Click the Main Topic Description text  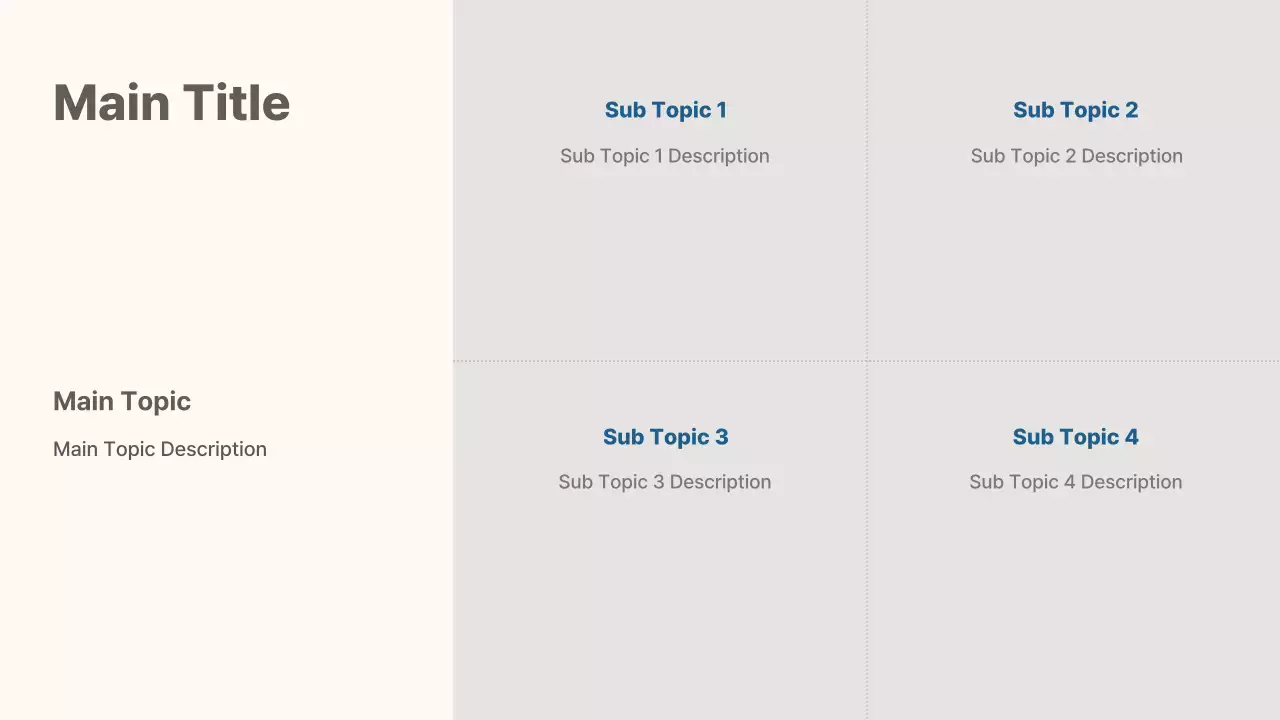pos(160,449)
